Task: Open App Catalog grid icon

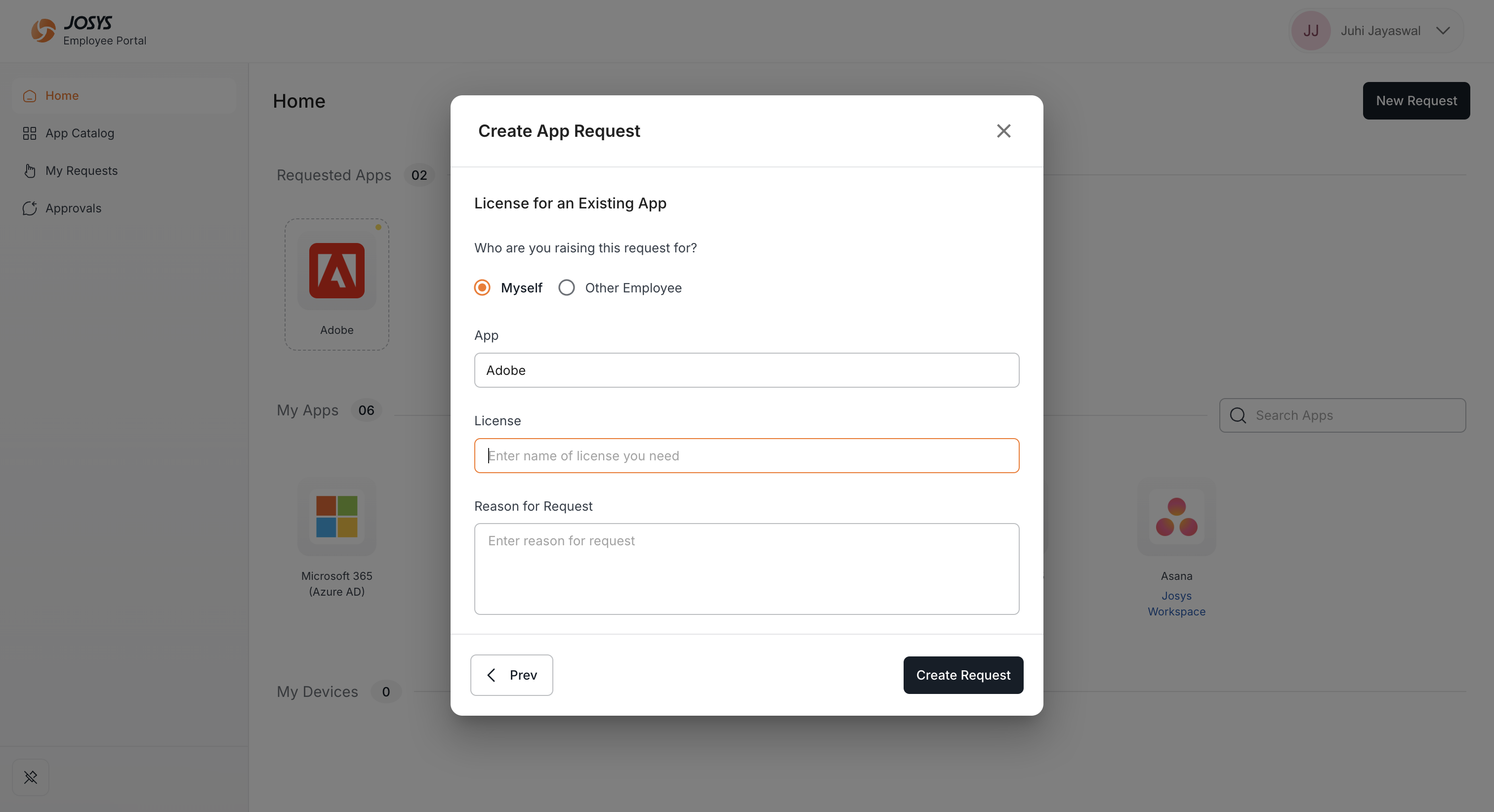Action: pos(30,133)
